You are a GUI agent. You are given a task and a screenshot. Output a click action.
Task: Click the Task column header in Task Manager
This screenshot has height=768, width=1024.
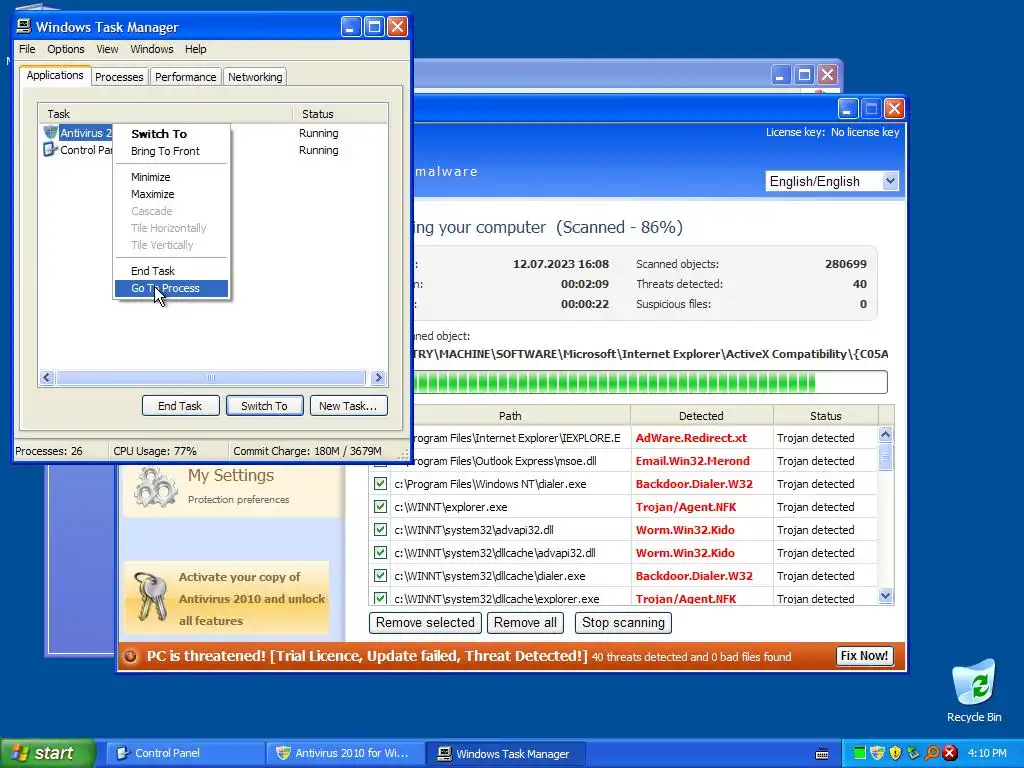pos(165,114)
